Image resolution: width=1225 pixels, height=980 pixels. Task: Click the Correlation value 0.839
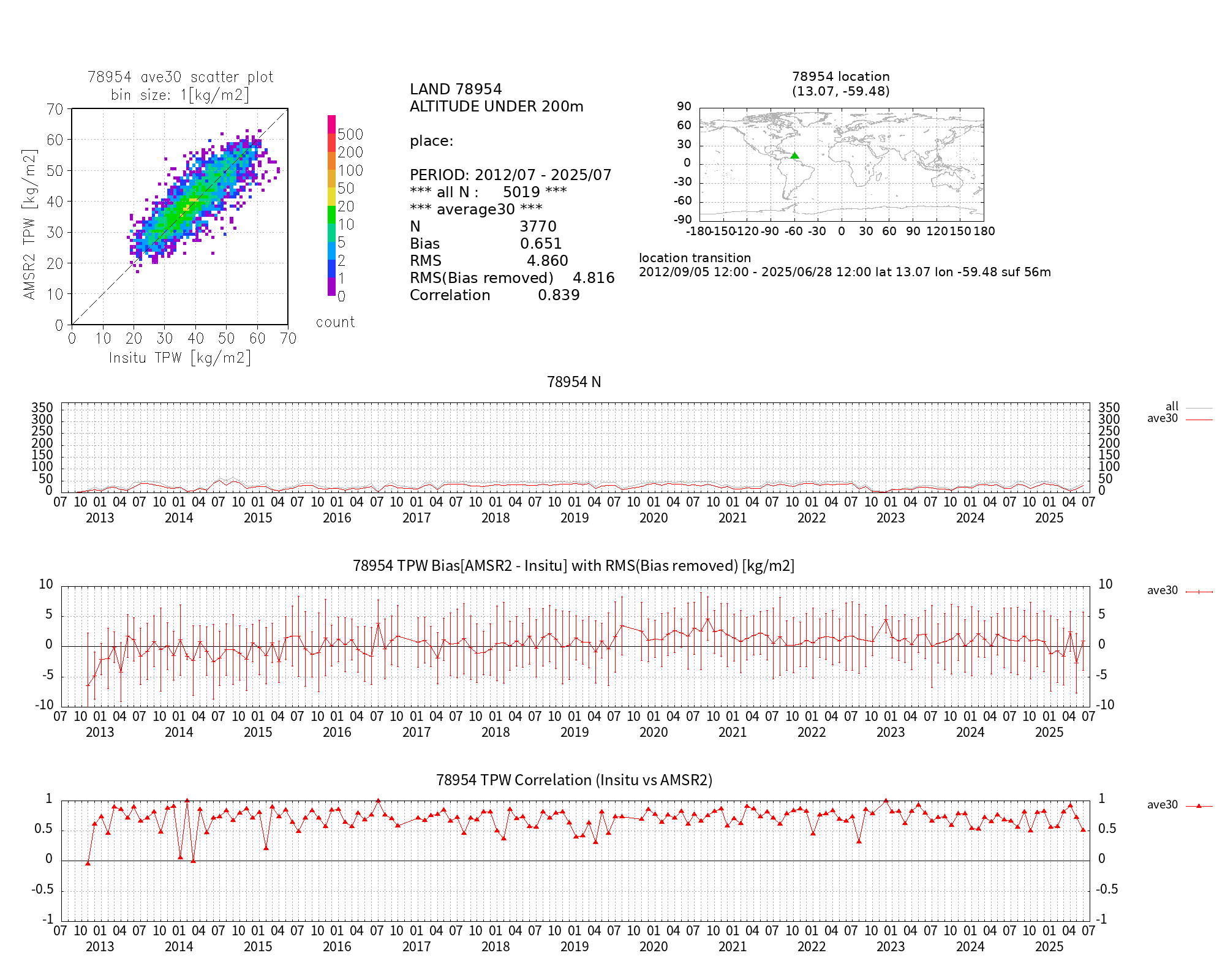tap(559, 295)
